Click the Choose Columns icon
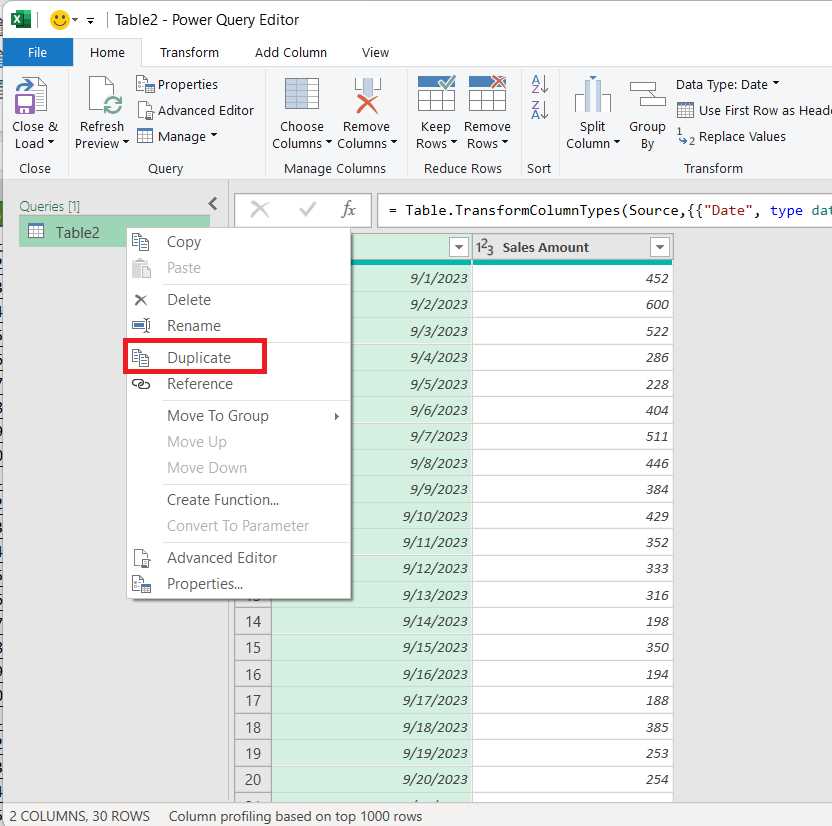This screenshot has width=832, height=826. click(x=301, y=95)
